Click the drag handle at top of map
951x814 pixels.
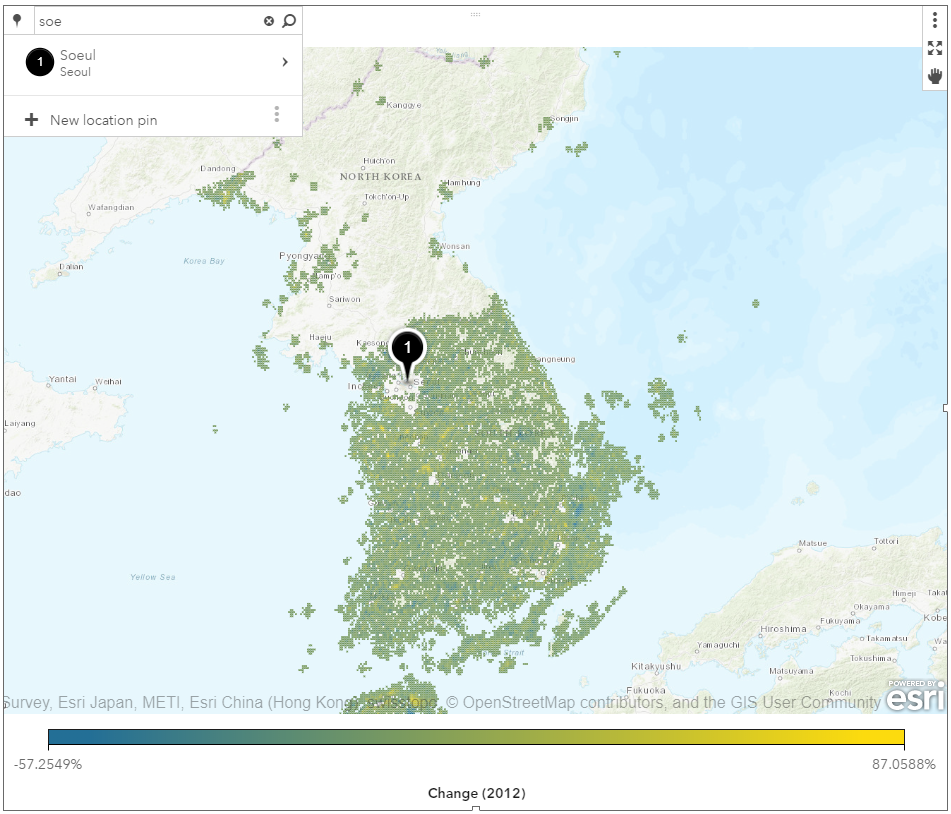click(x=475, y=14)
